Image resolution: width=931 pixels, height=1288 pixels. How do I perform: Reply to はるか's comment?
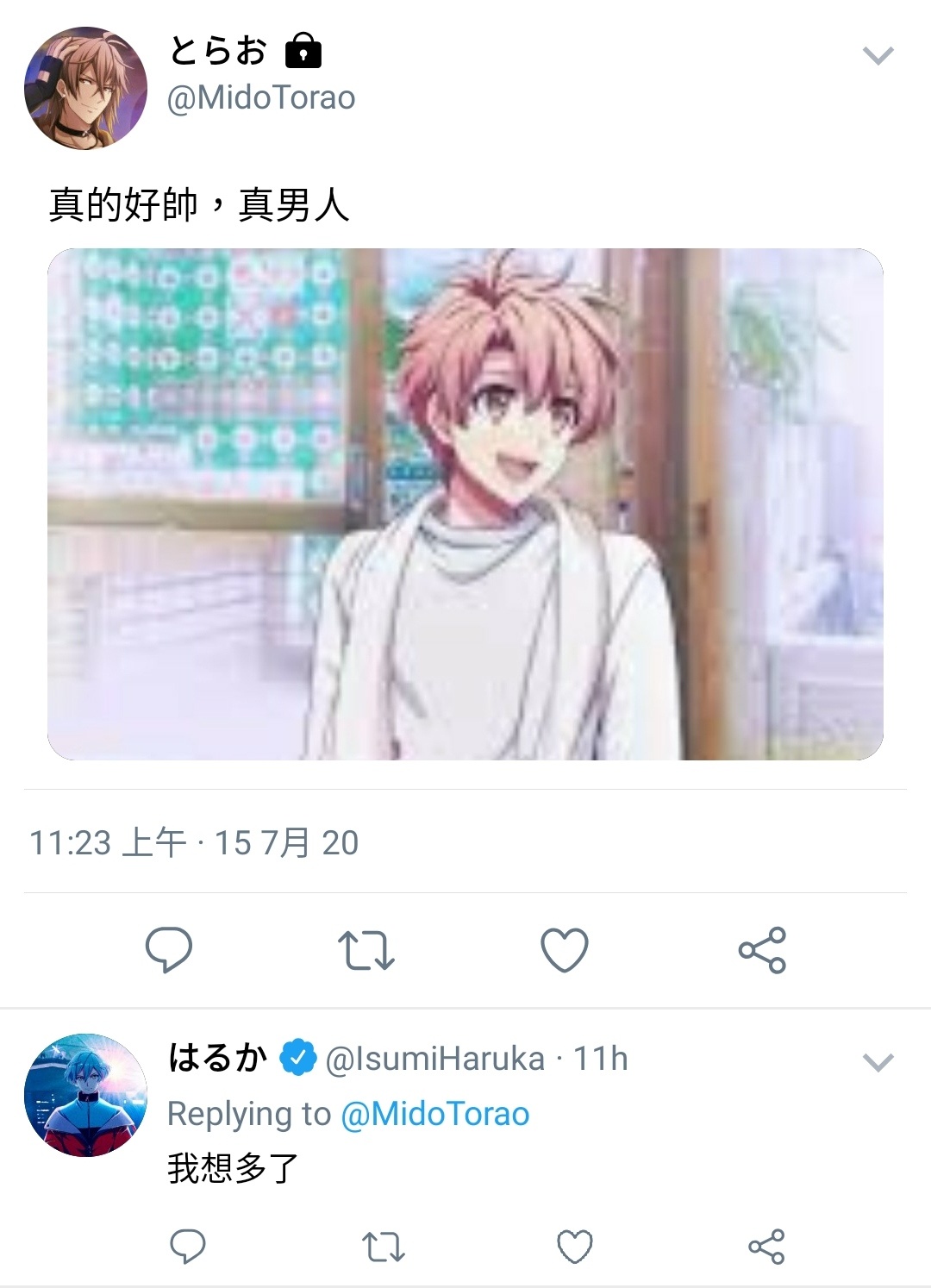tap(187, 1247)
